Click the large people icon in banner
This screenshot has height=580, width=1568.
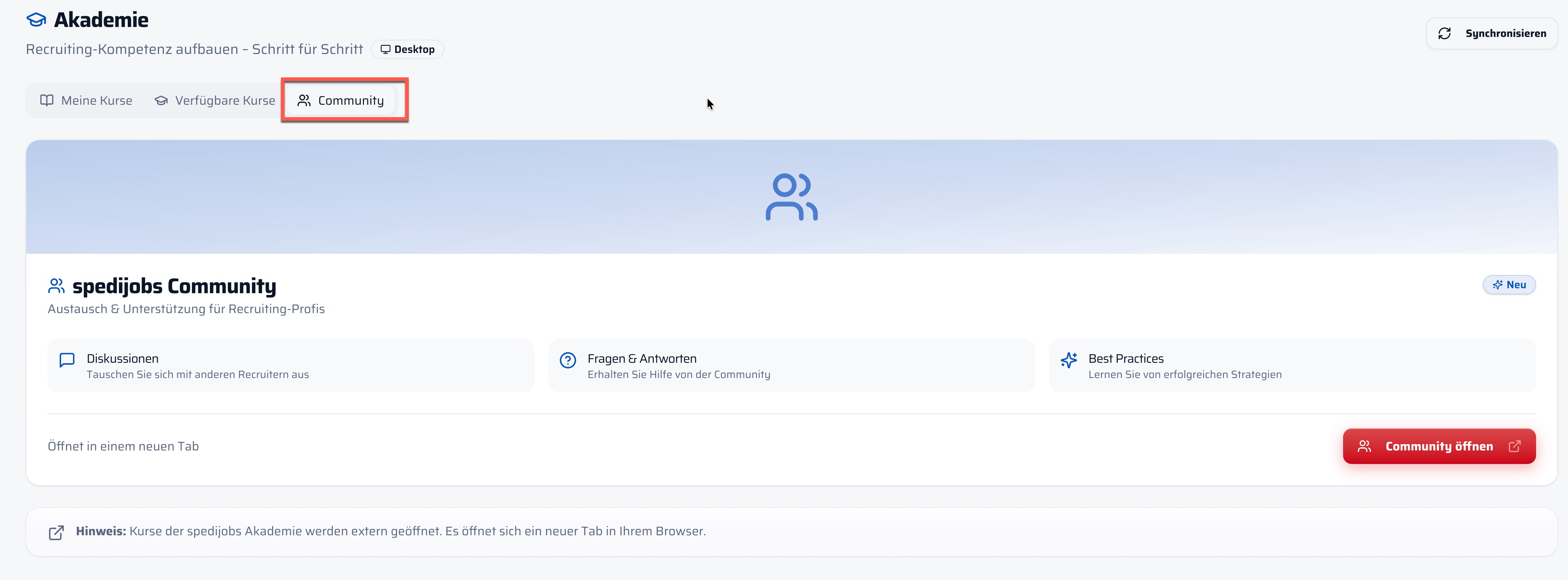791,197
